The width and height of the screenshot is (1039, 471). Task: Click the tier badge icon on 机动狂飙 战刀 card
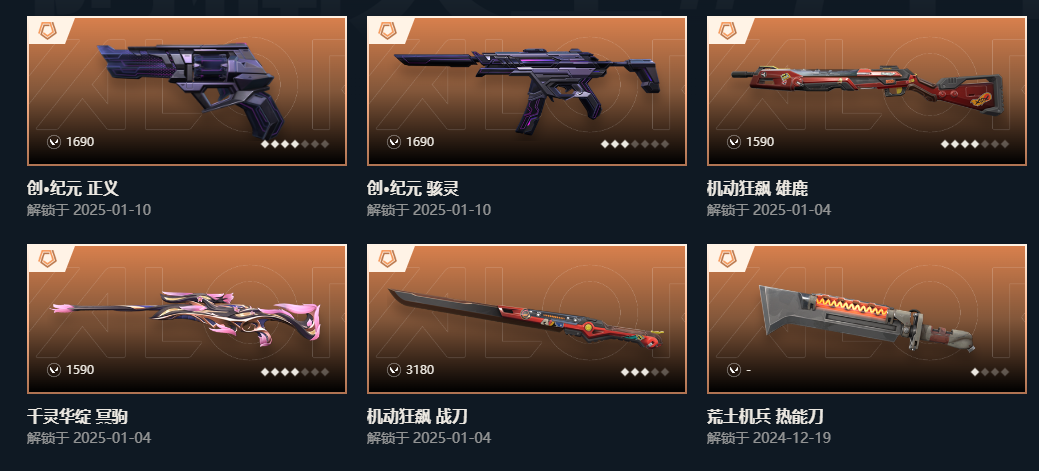click(388, 258)
